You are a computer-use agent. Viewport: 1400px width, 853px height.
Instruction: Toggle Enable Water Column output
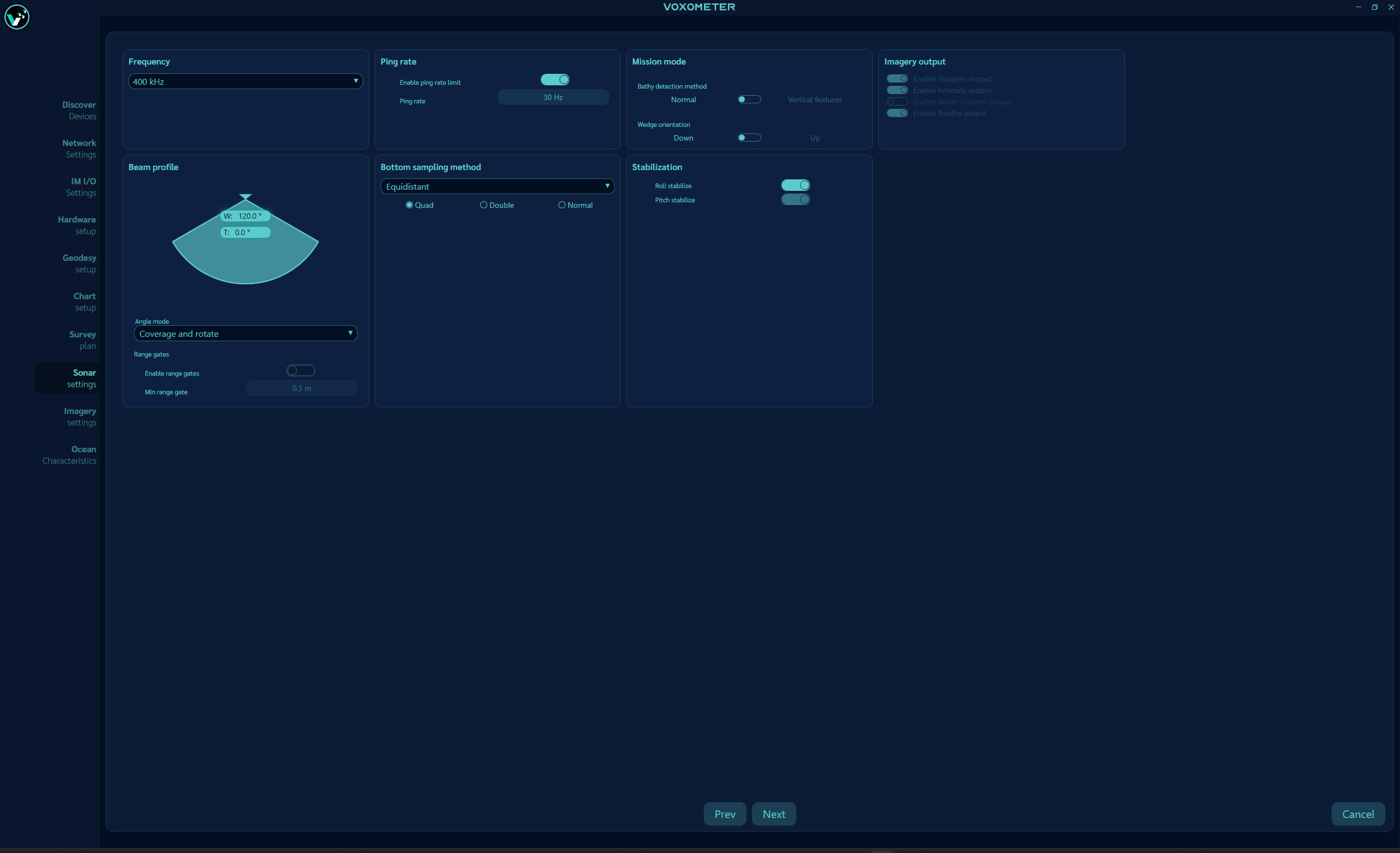pos(897,102)
